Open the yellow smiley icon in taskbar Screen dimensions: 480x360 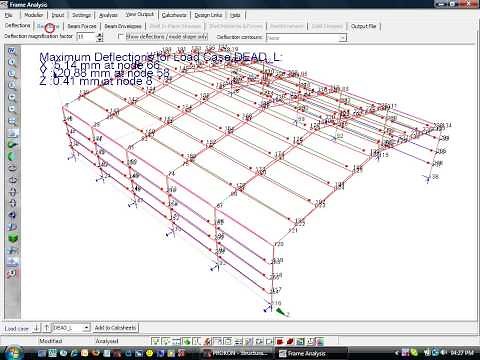[150, 353]
